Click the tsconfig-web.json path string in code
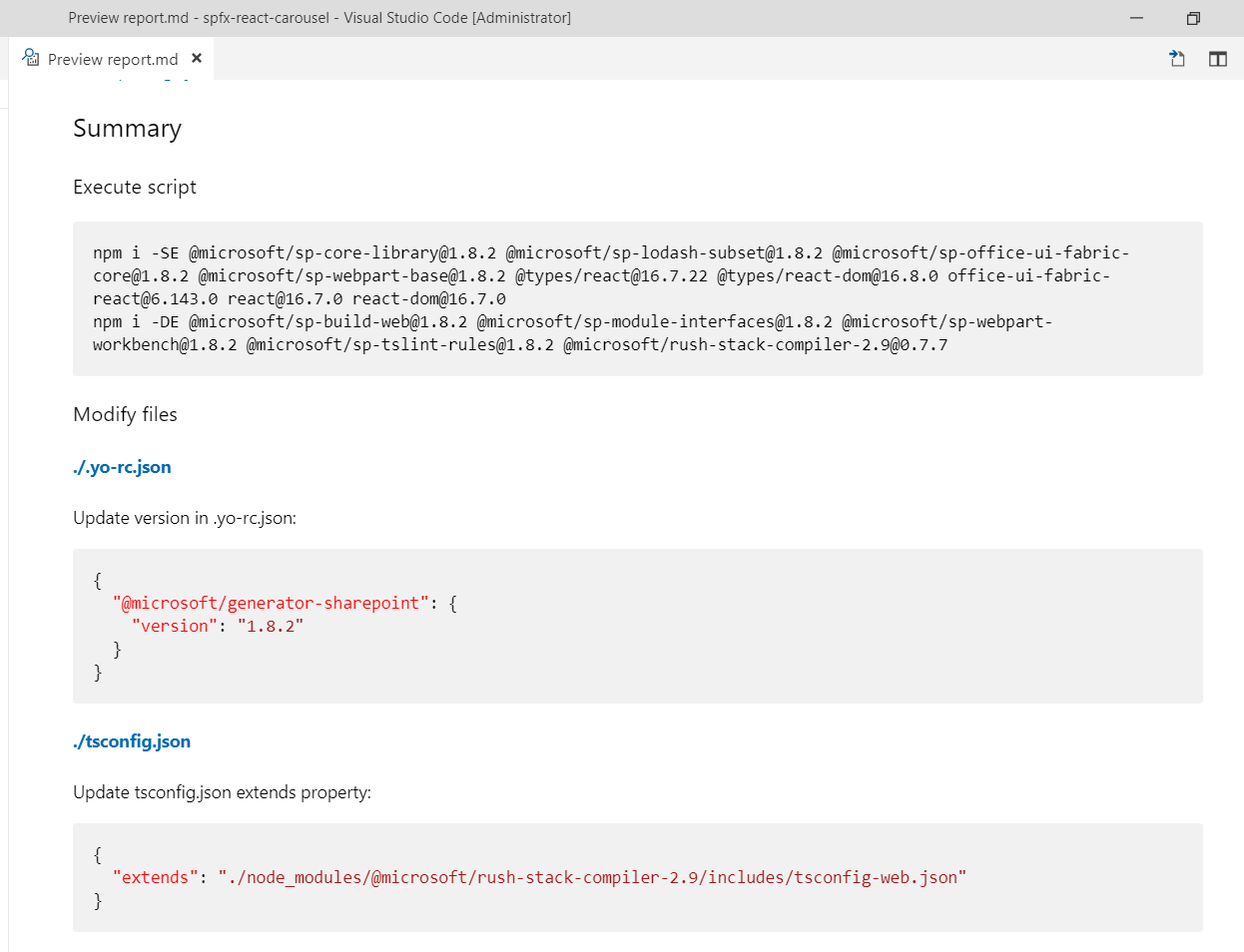Viewport: 1244px width, 952px height. (x=592, y=878)
